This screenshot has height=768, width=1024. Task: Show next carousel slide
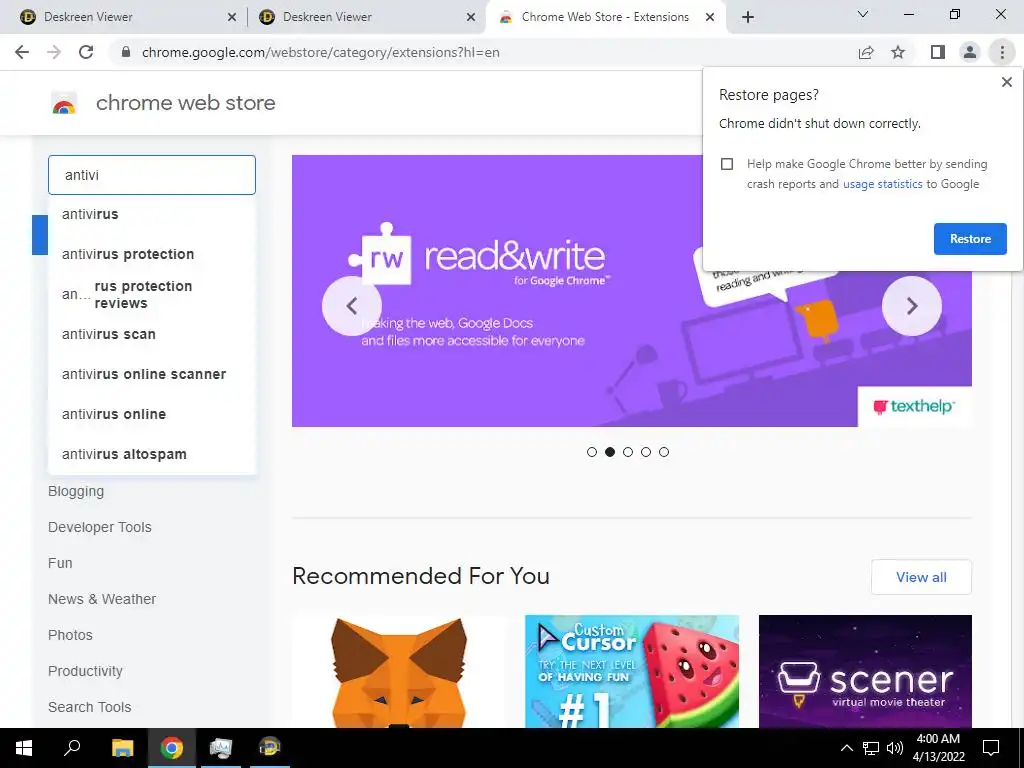pos(912,306)
